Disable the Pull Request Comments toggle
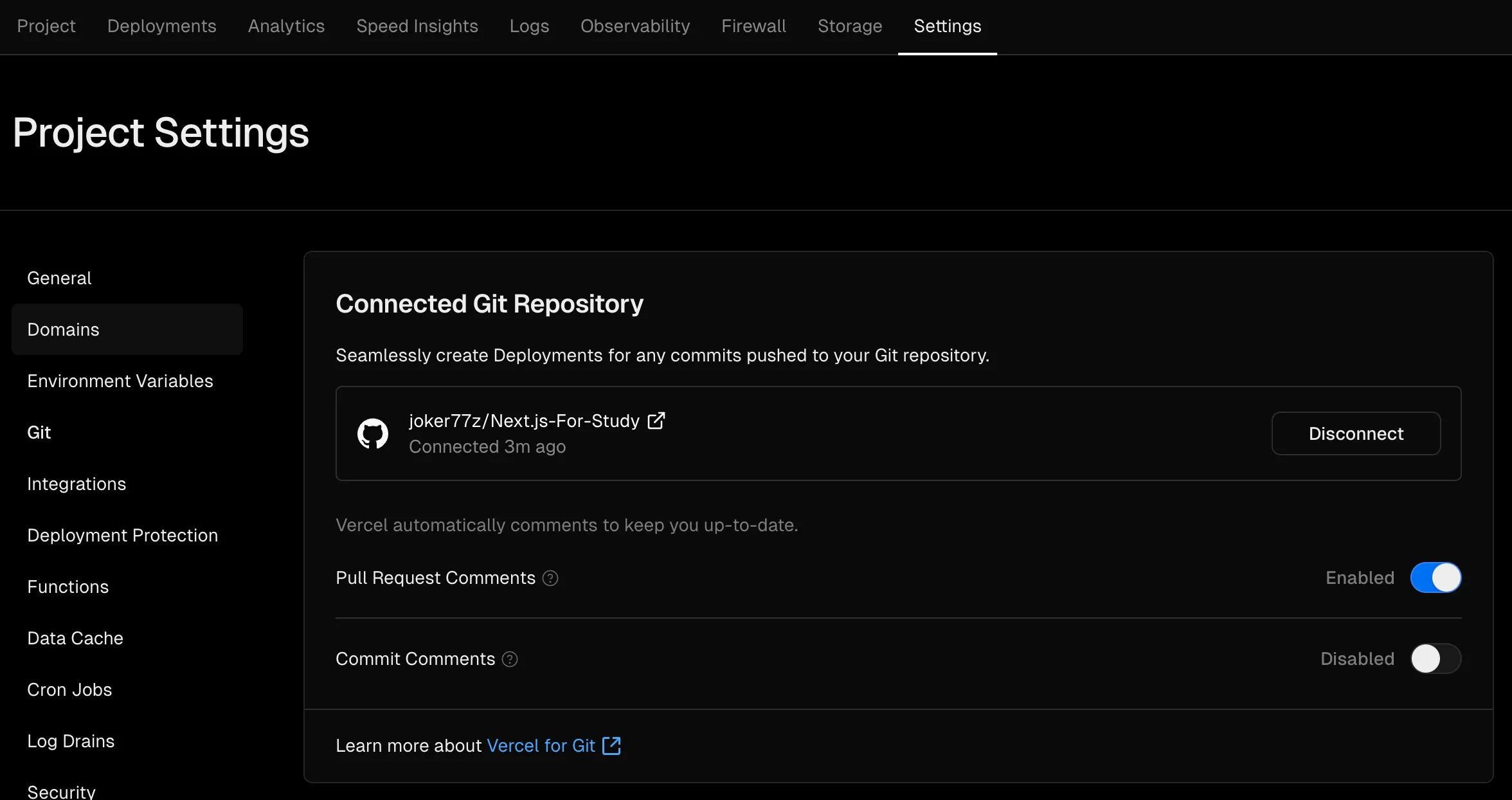 pos(1435,577)
